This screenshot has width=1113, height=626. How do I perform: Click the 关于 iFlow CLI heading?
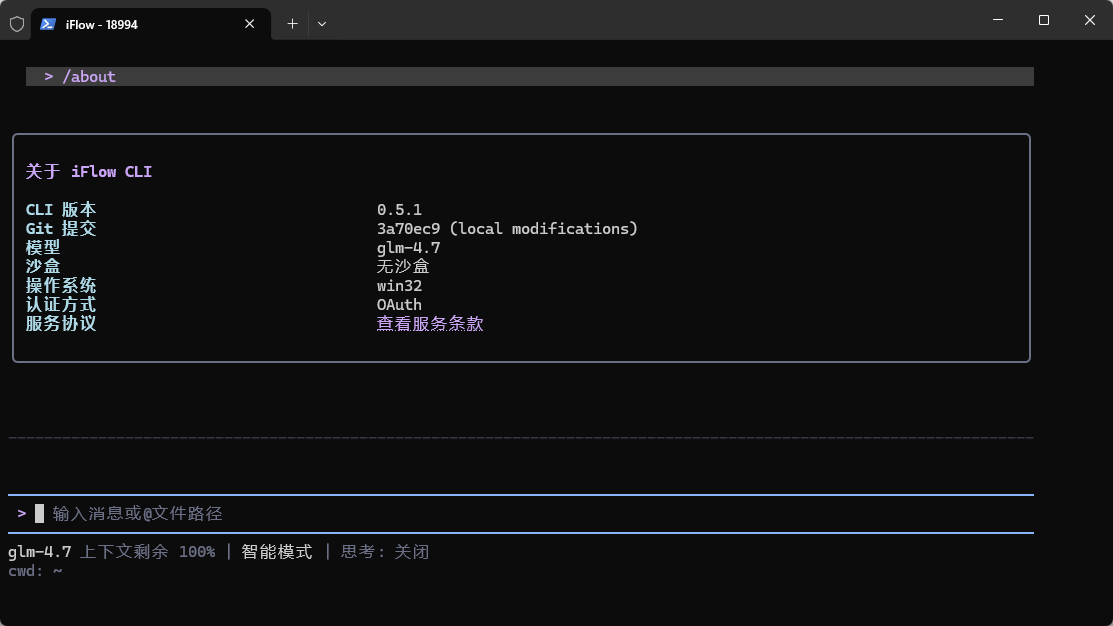coord(89,172)
